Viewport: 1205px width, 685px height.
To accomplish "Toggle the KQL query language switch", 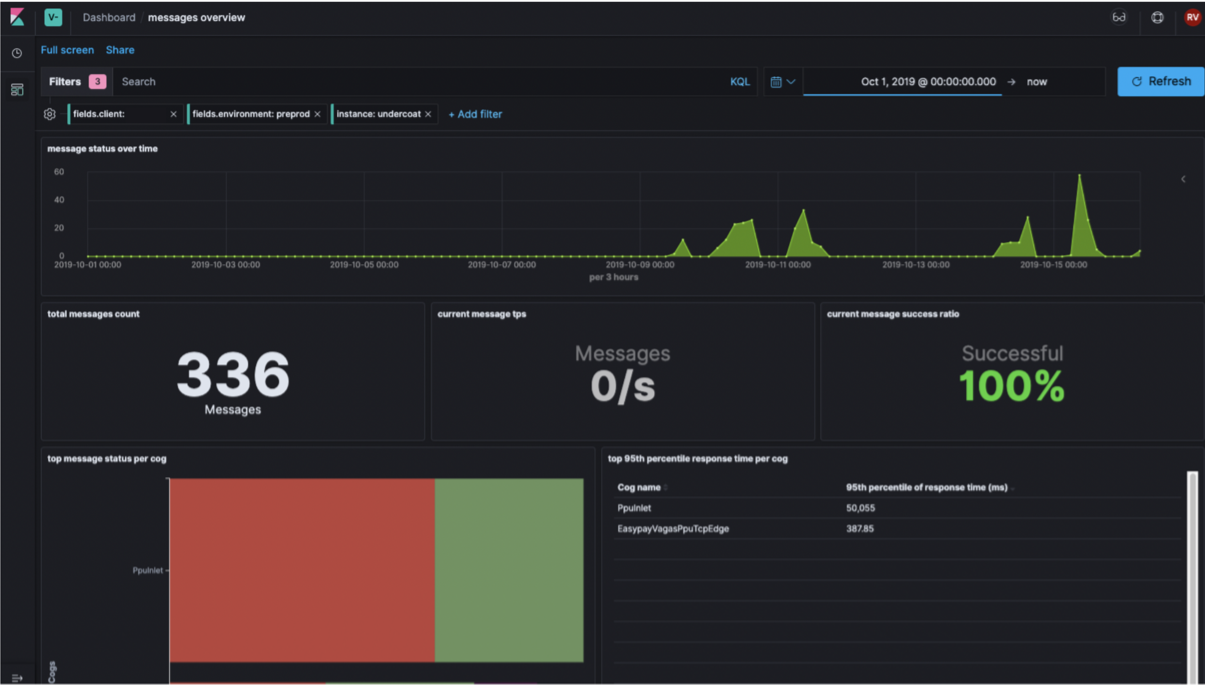I will coord(739,82).
